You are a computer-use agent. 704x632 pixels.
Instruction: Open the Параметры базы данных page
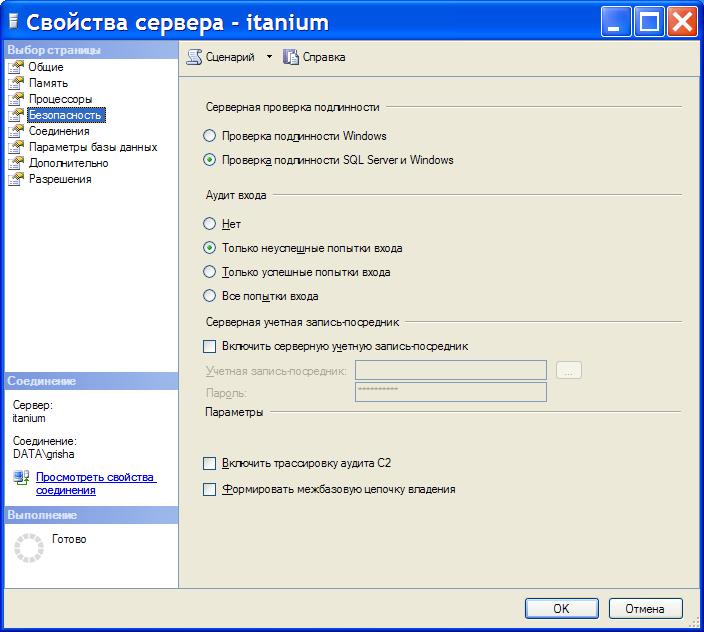(x=93, y=147)
